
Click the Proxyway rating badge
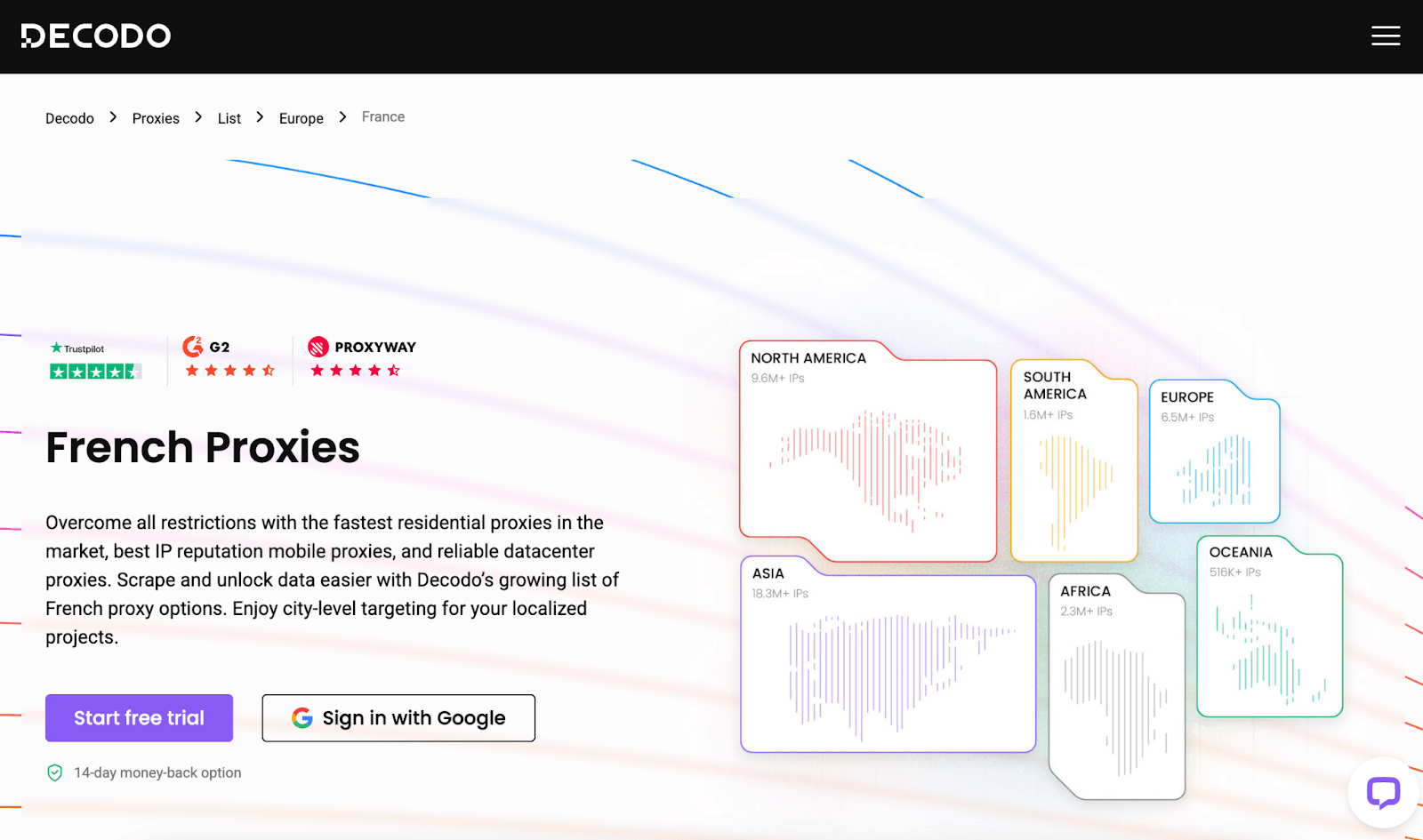tap(362, 357)
